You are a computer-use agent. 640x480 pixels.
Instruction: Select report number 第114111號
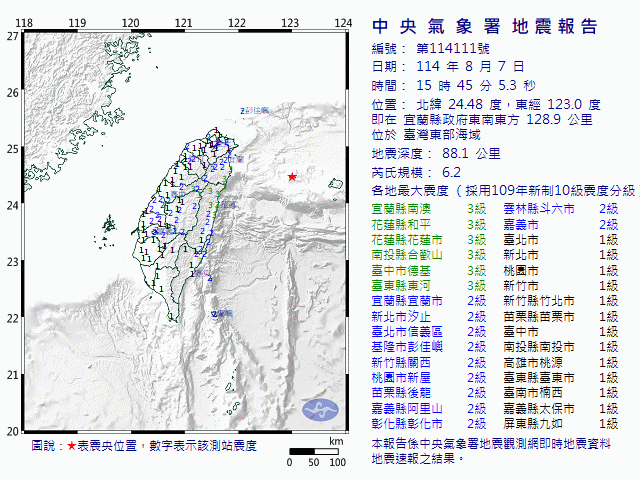tap(453, 49)
